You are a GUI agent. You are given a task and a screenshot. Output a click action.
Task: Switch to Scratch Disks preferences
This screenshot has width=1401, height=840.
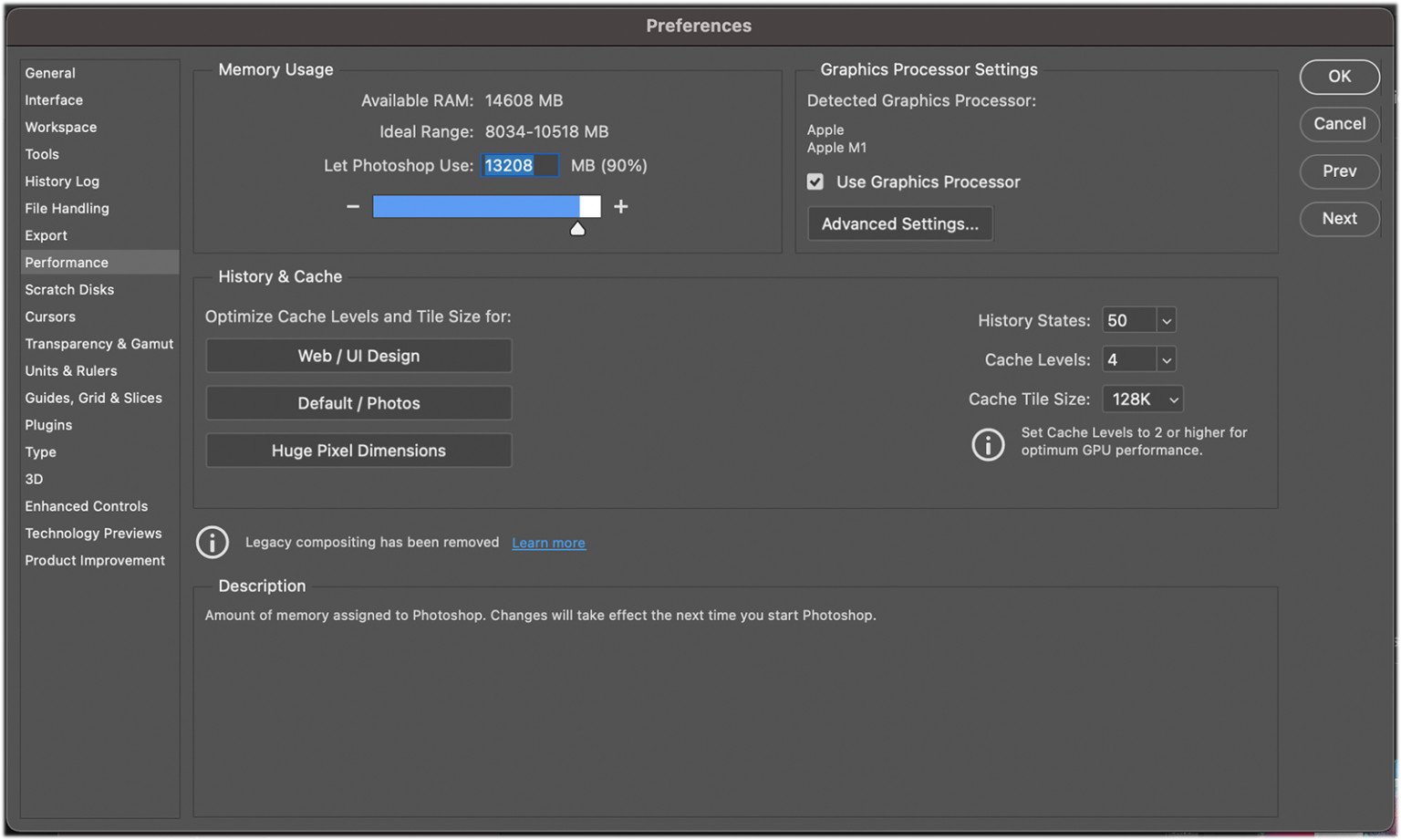(69, 290)
